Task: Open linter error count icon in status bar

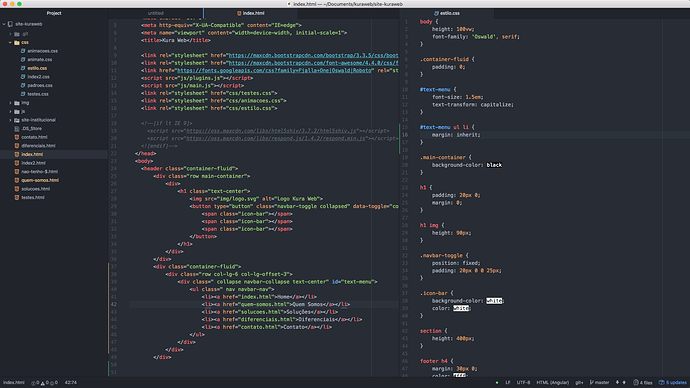Action: point(33,383)
